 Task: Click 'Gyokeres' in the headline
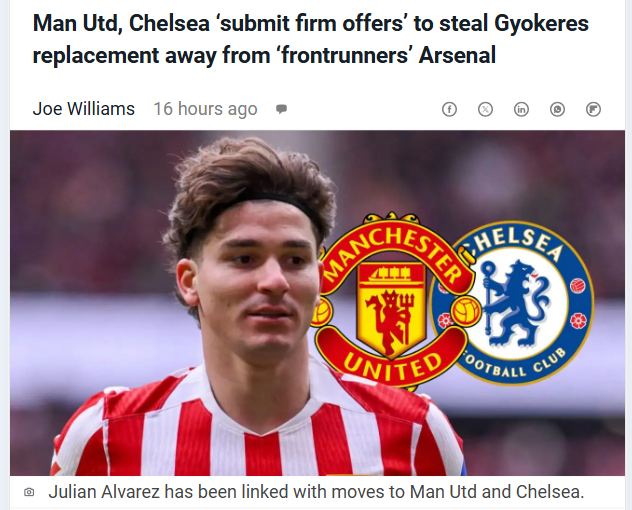541,23
